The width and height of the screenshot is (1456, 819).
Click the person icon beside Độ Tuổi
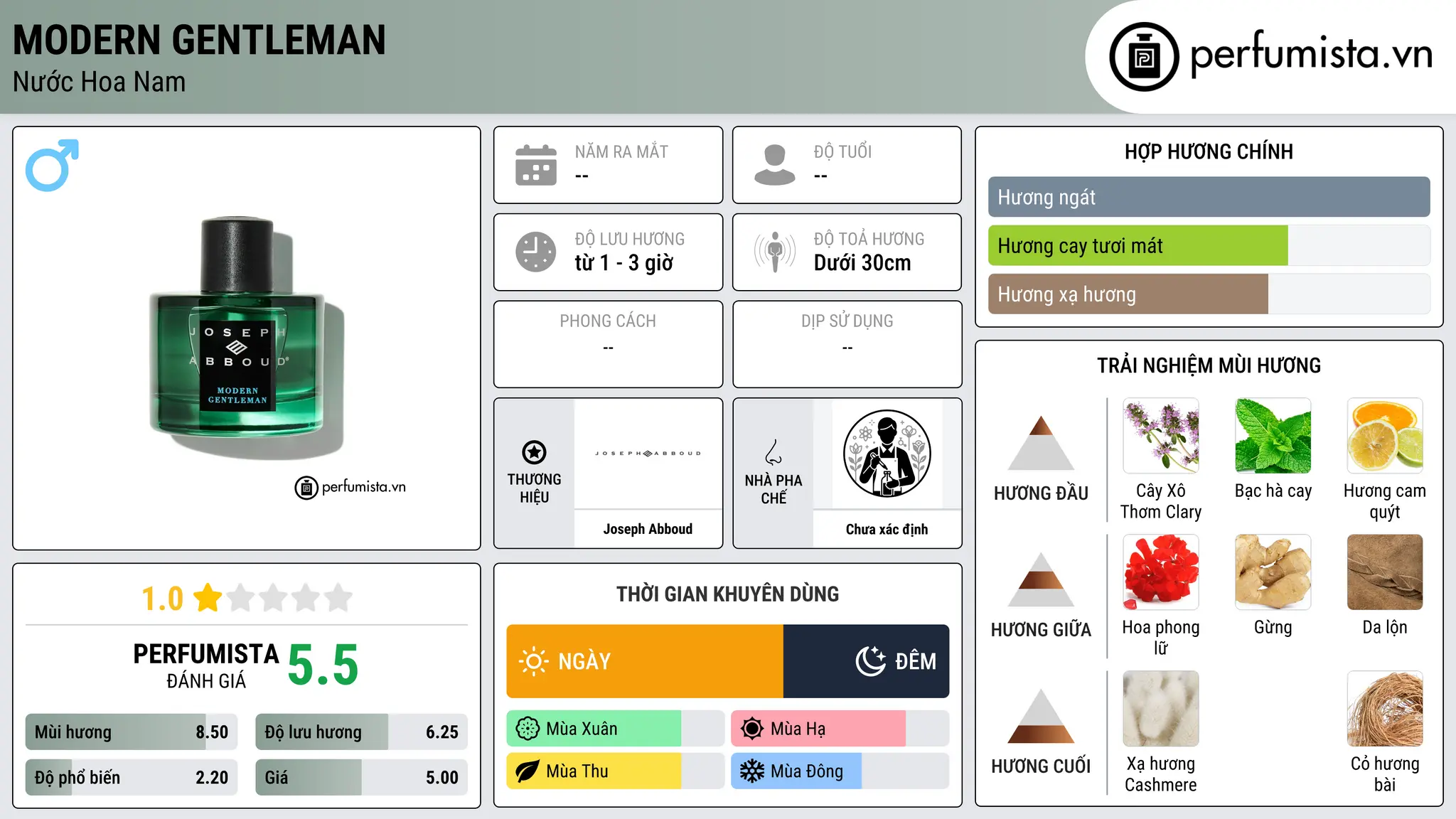775,165
